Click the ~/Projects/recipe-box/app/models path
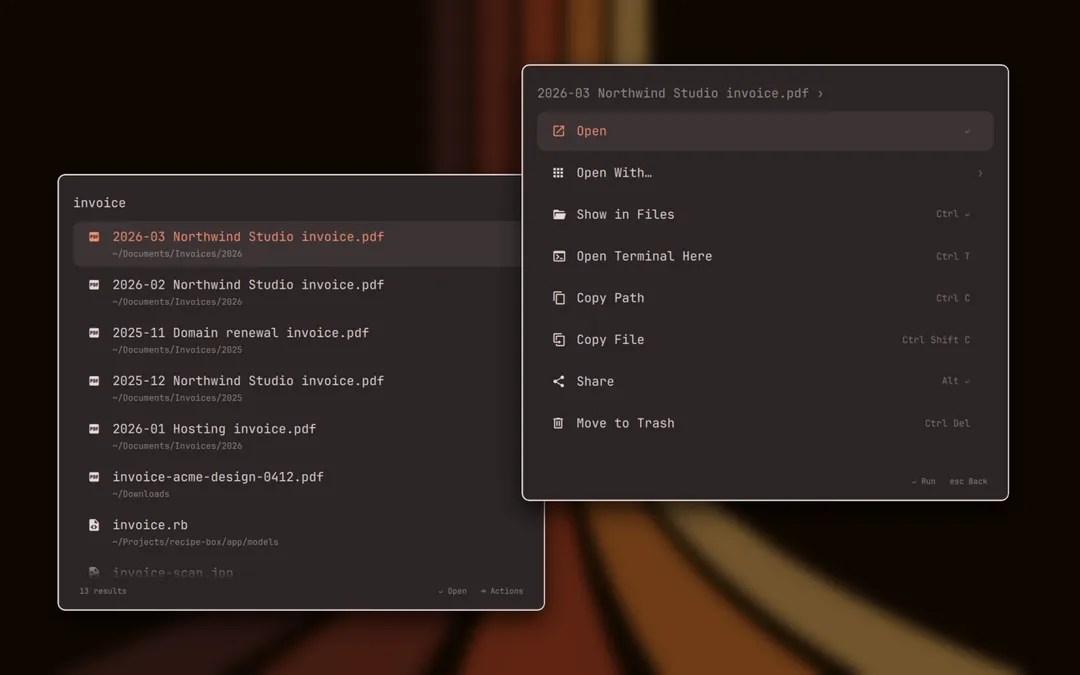The height and width of the screenshot is (675, 1080). click(x=195, y=542)
